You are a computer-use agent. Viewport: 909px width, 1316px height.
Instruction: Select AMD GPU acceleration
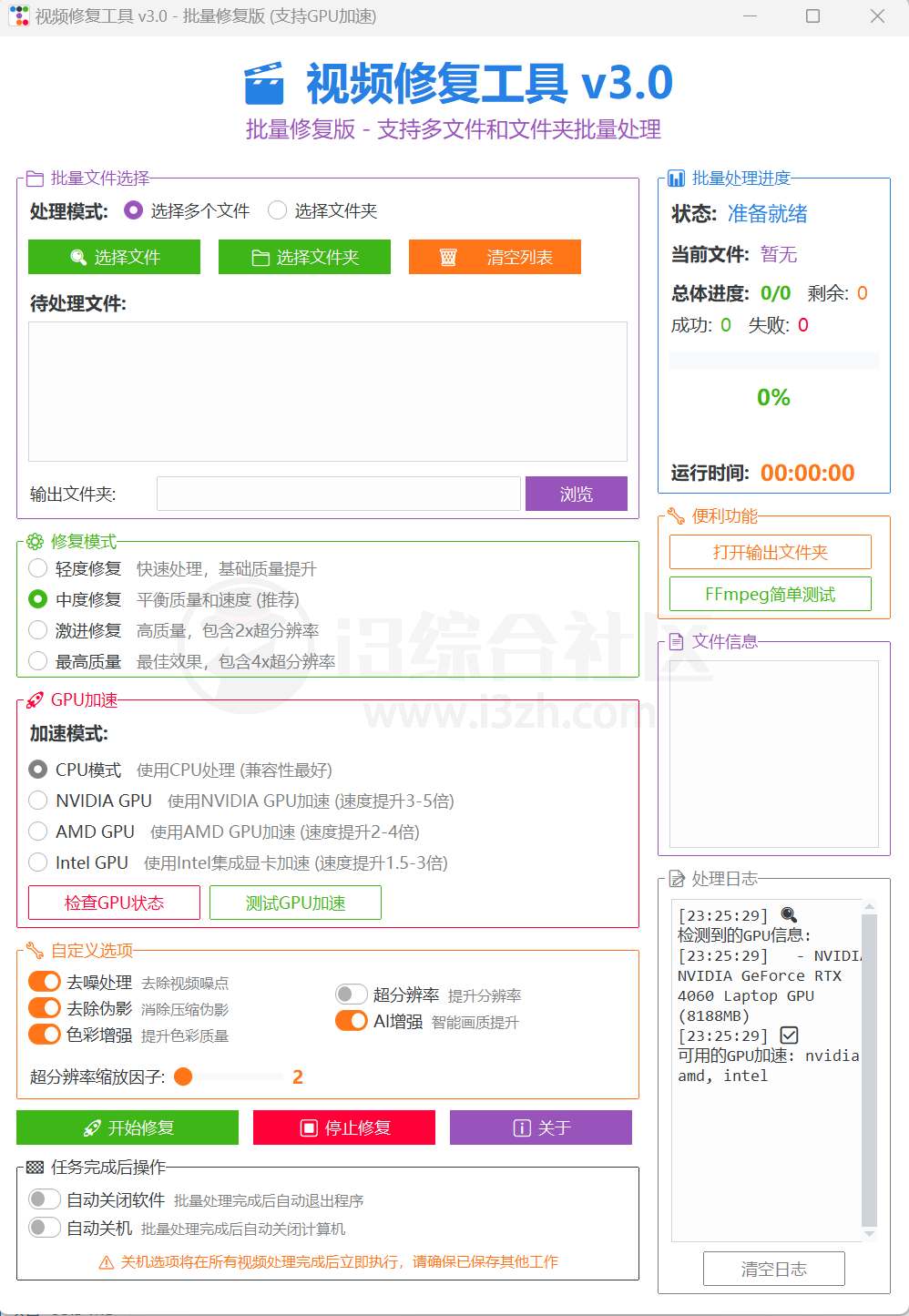click(38, 831)
